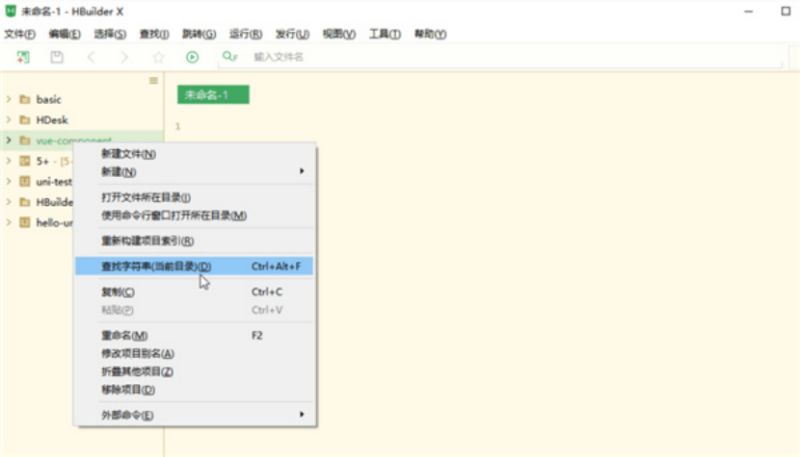Open the 外部命令(E) submenu arrow

302,414
